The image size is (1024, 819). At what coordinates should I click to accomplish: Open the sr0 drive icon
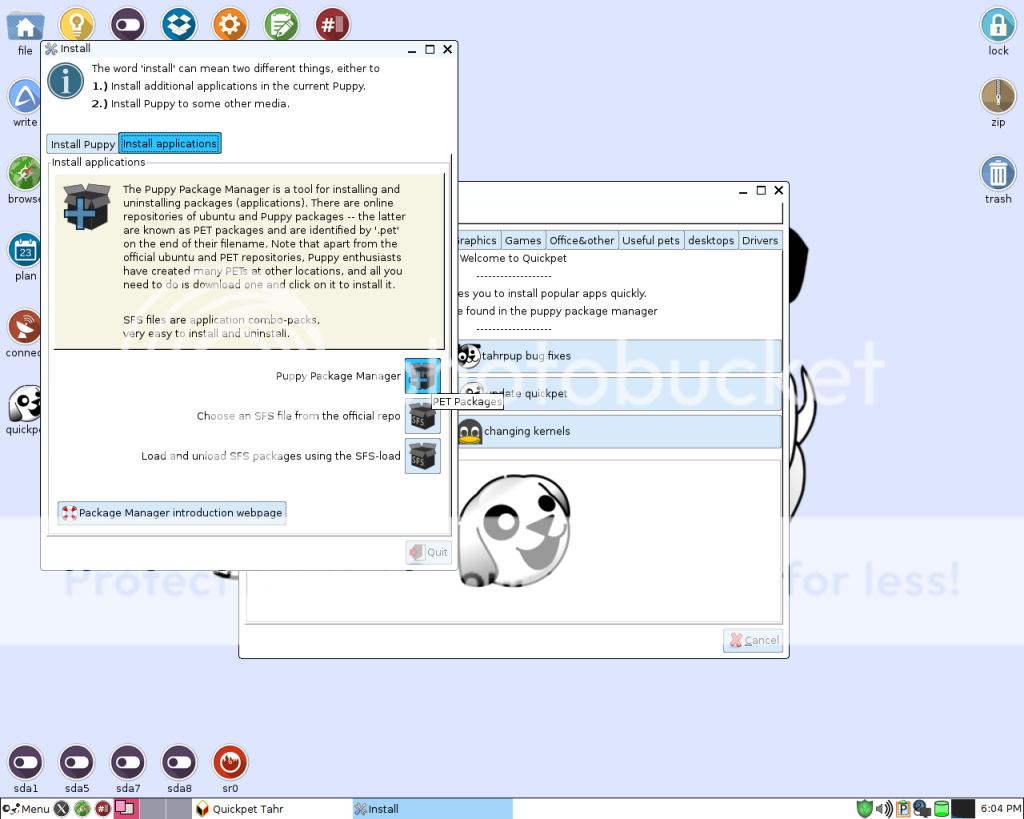[230, 764]
